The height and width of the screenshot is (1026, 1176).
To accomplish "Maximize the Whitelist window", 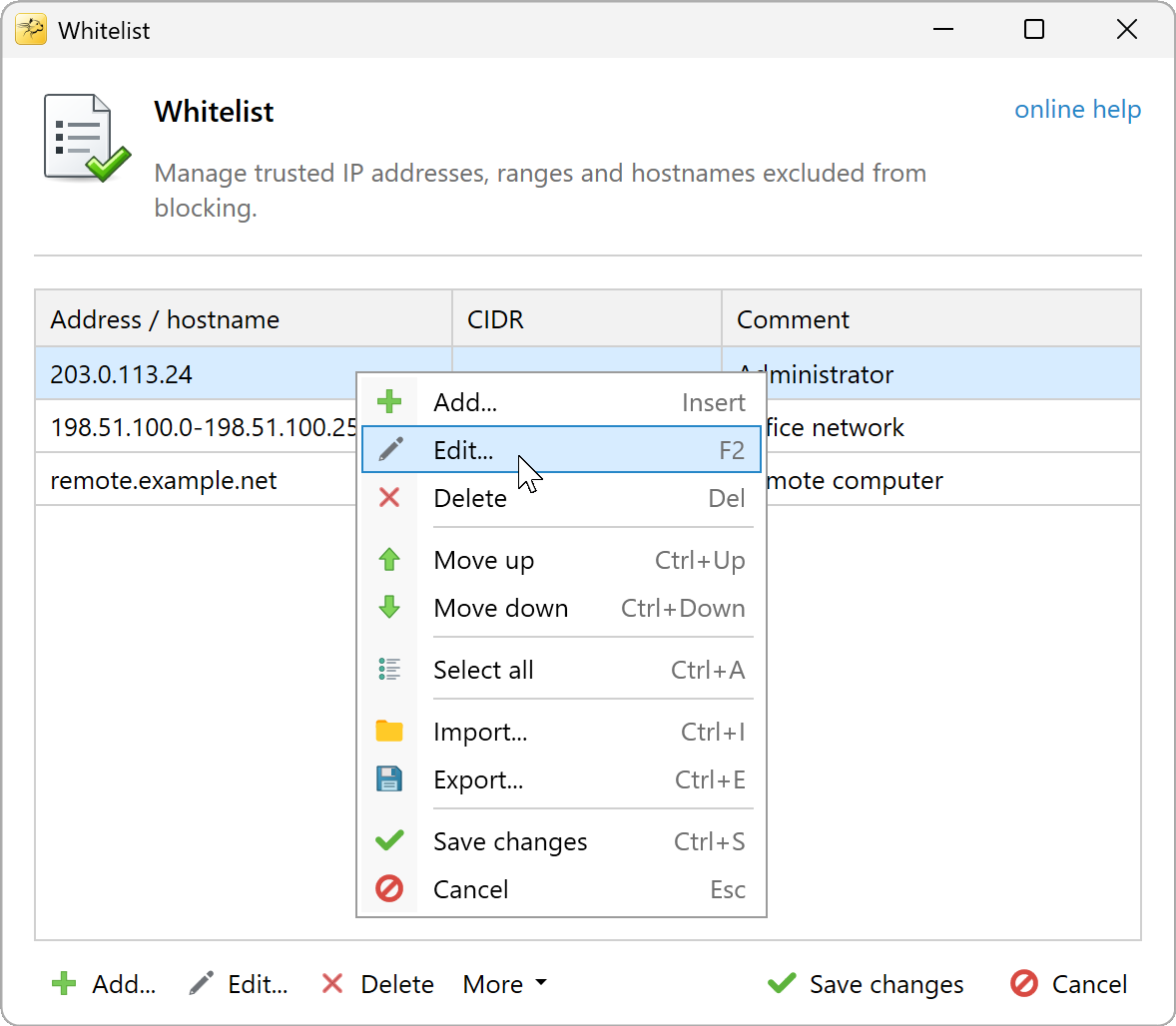I will pos(1034,30).
